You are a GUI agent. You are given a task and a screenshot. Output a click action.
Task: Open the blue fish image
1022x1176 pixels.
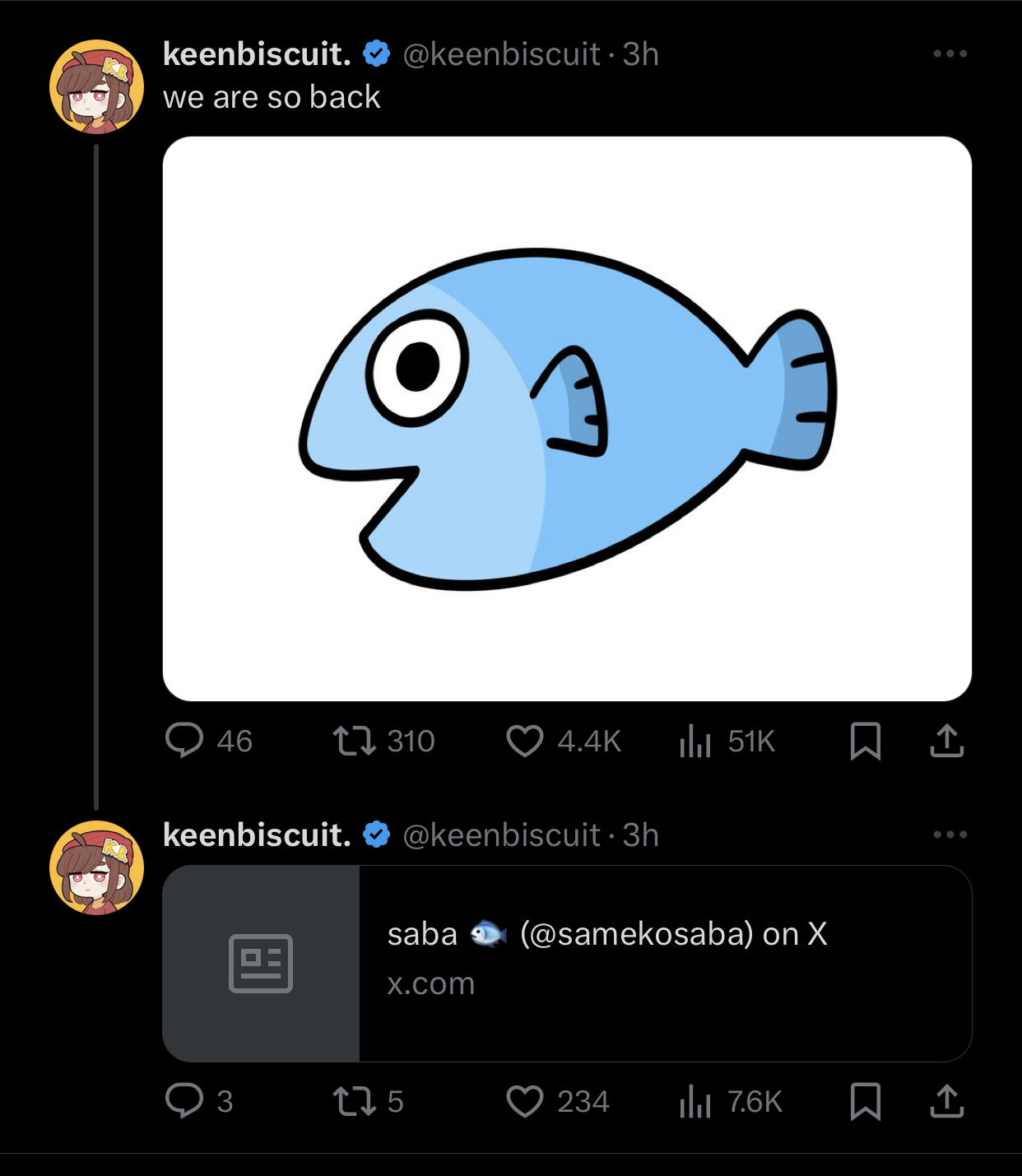click(x=567, y=419)
